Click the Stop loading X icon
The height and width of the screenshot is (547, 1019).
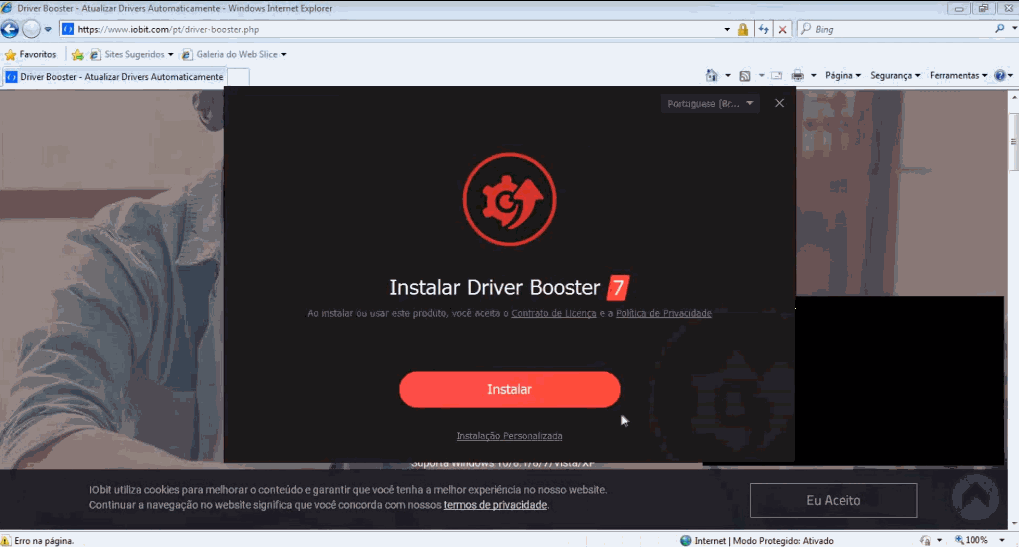782,29
